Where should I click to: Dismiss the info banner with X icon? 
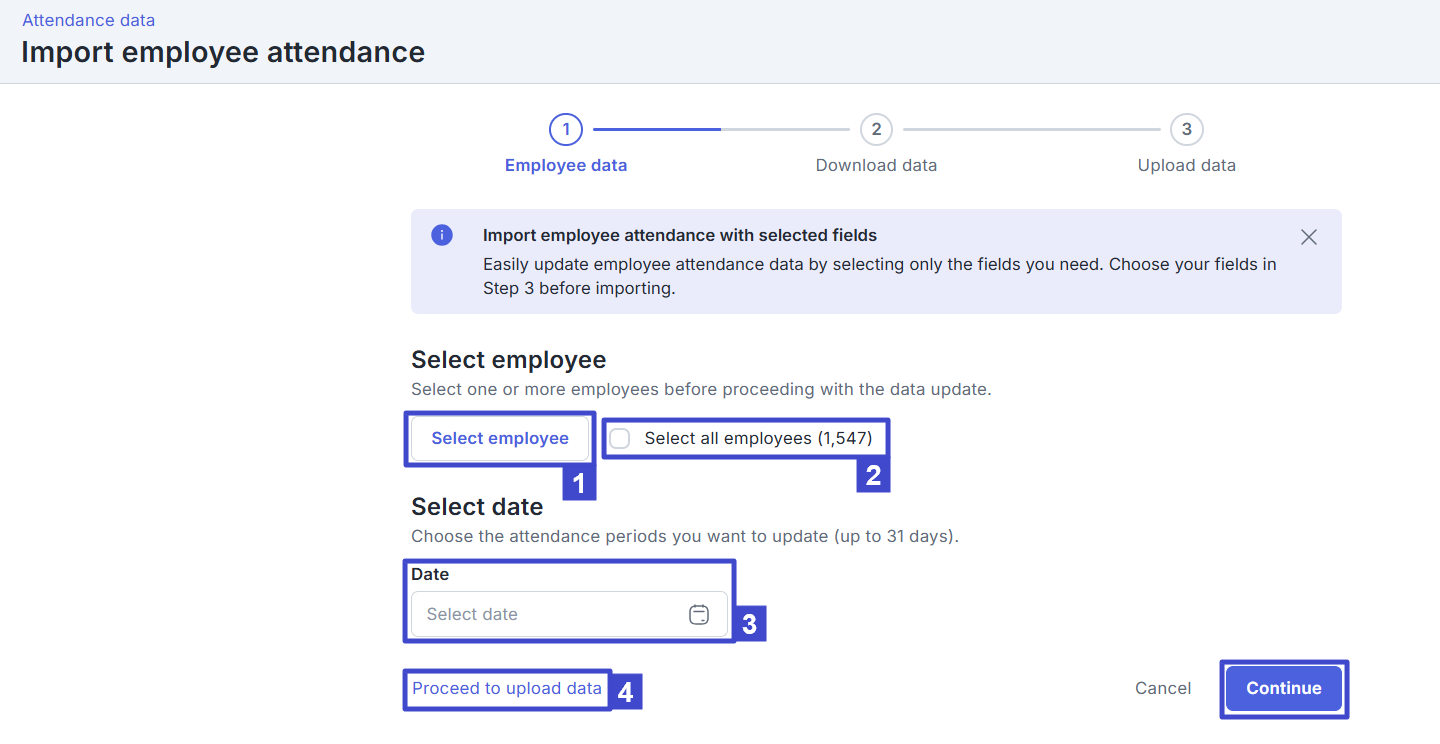pos(1308,237)
